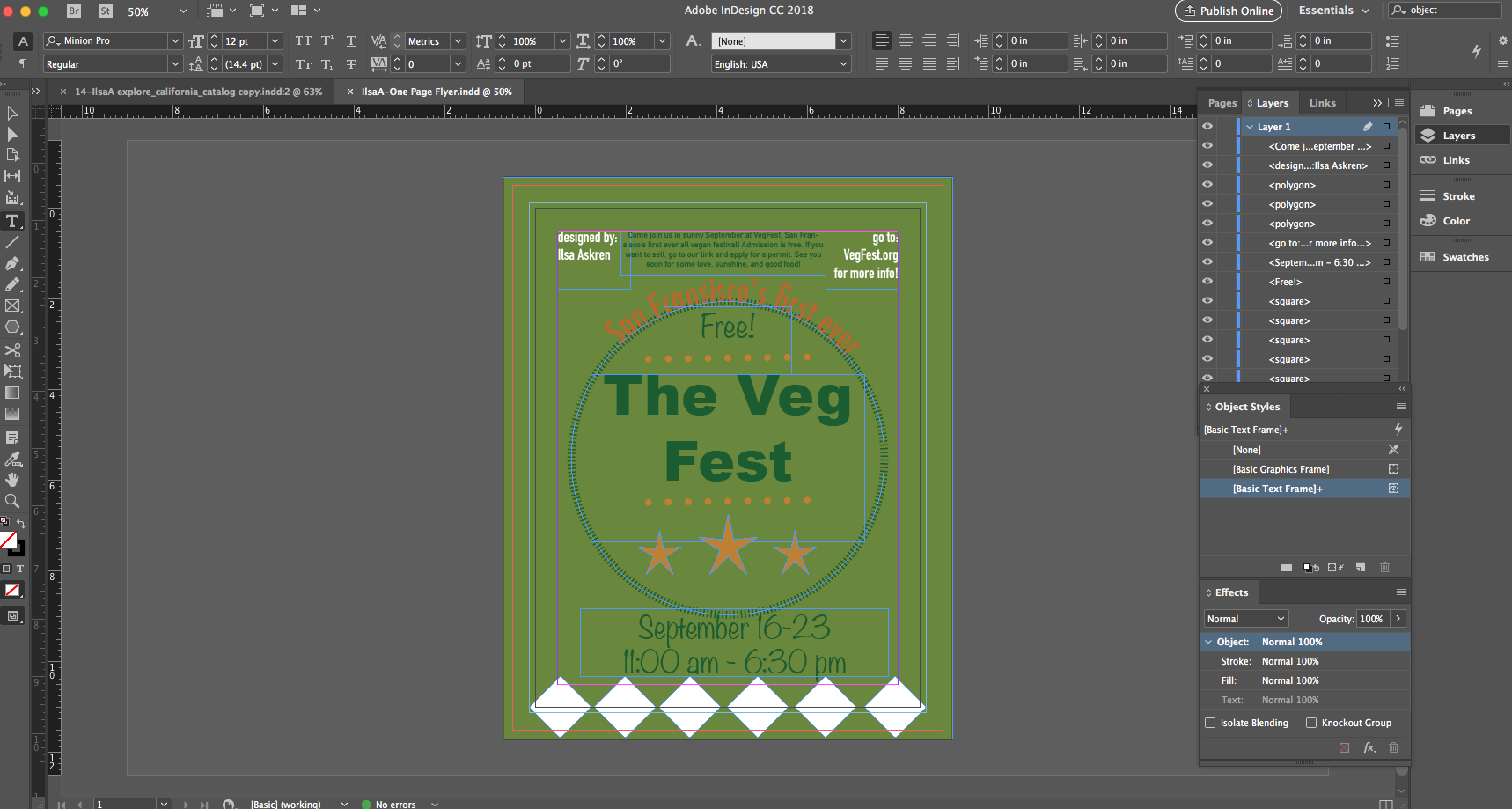Viewport: 1512px width, 809px height.
Task: Collapse Layer 1 disclosure triangle
Action: coord(1250,127)
